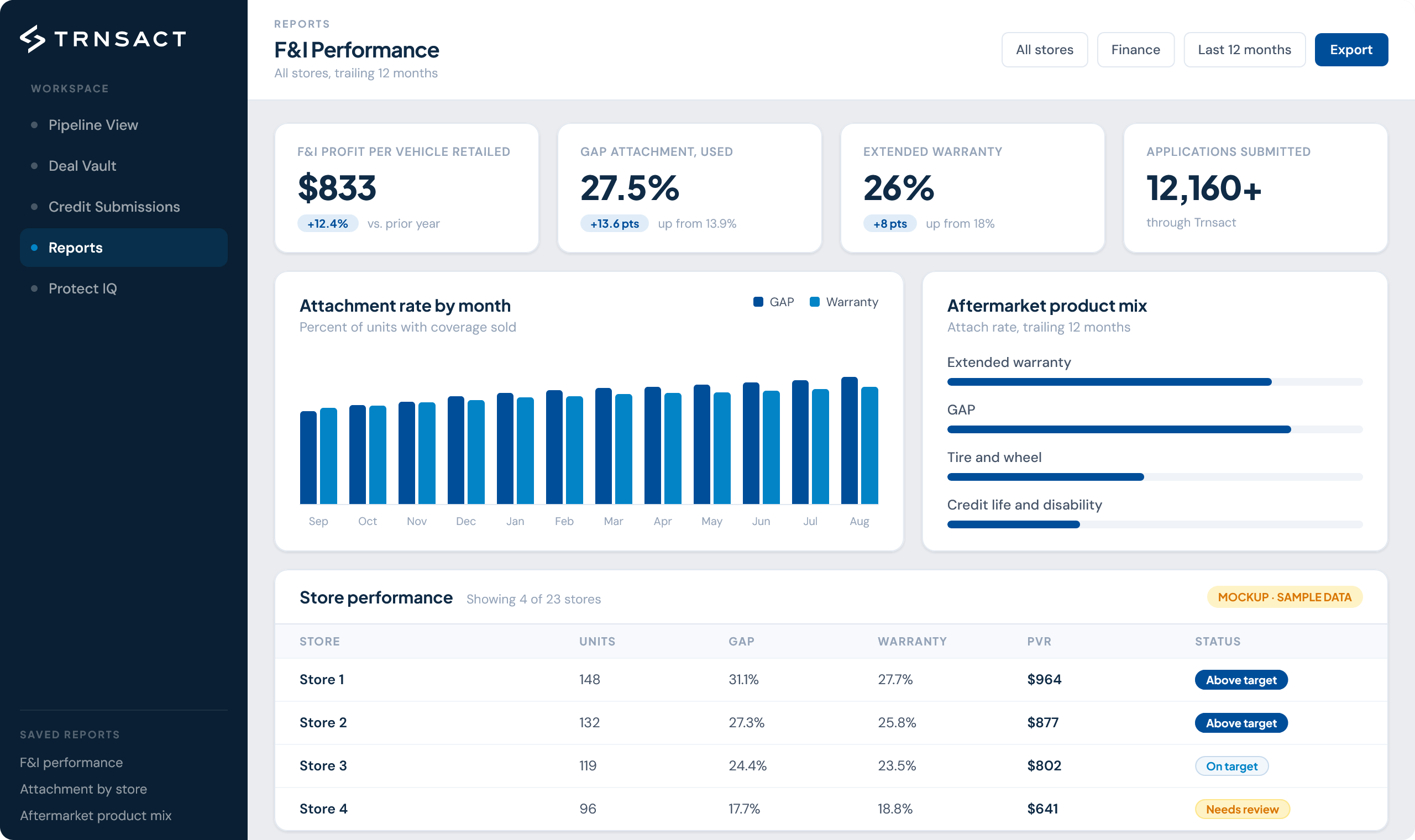Click the 27.5% GAP attachment value
The image size is (1415, 840).
point(630,188)
